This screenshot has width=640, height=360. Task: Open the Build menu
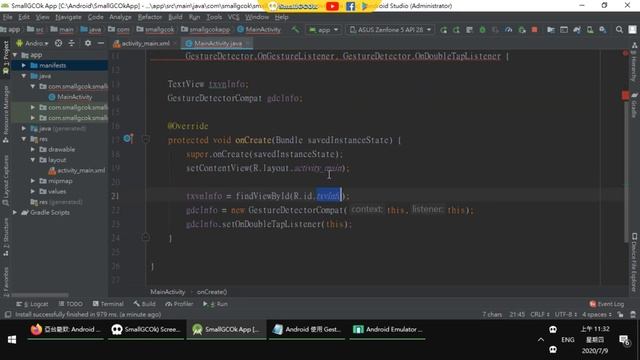click(175, 17)
